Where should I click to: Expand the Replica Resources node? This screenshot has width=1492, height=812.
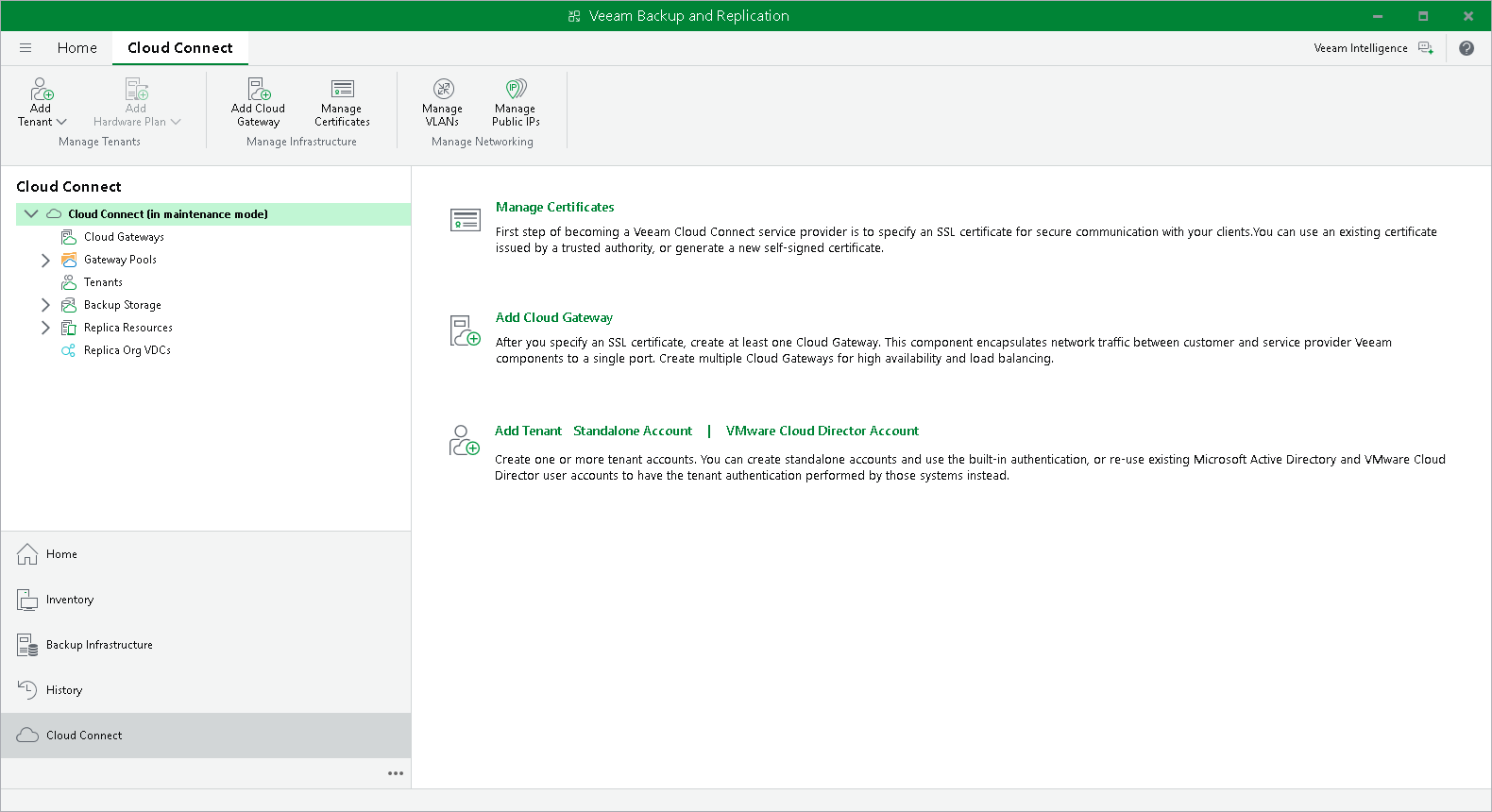45,328
